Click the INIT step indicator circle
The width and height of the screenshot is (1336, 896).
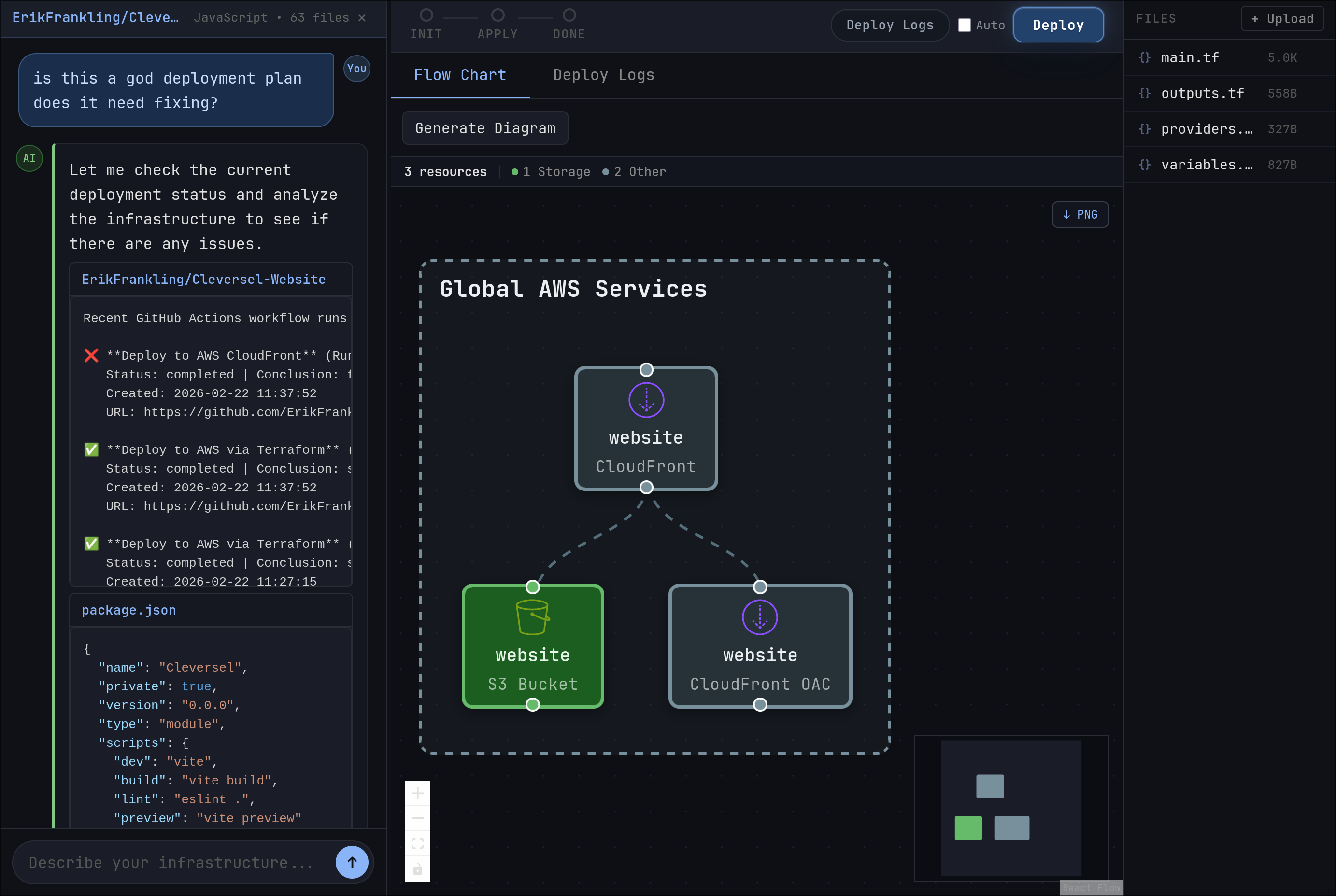pos(426,15)
